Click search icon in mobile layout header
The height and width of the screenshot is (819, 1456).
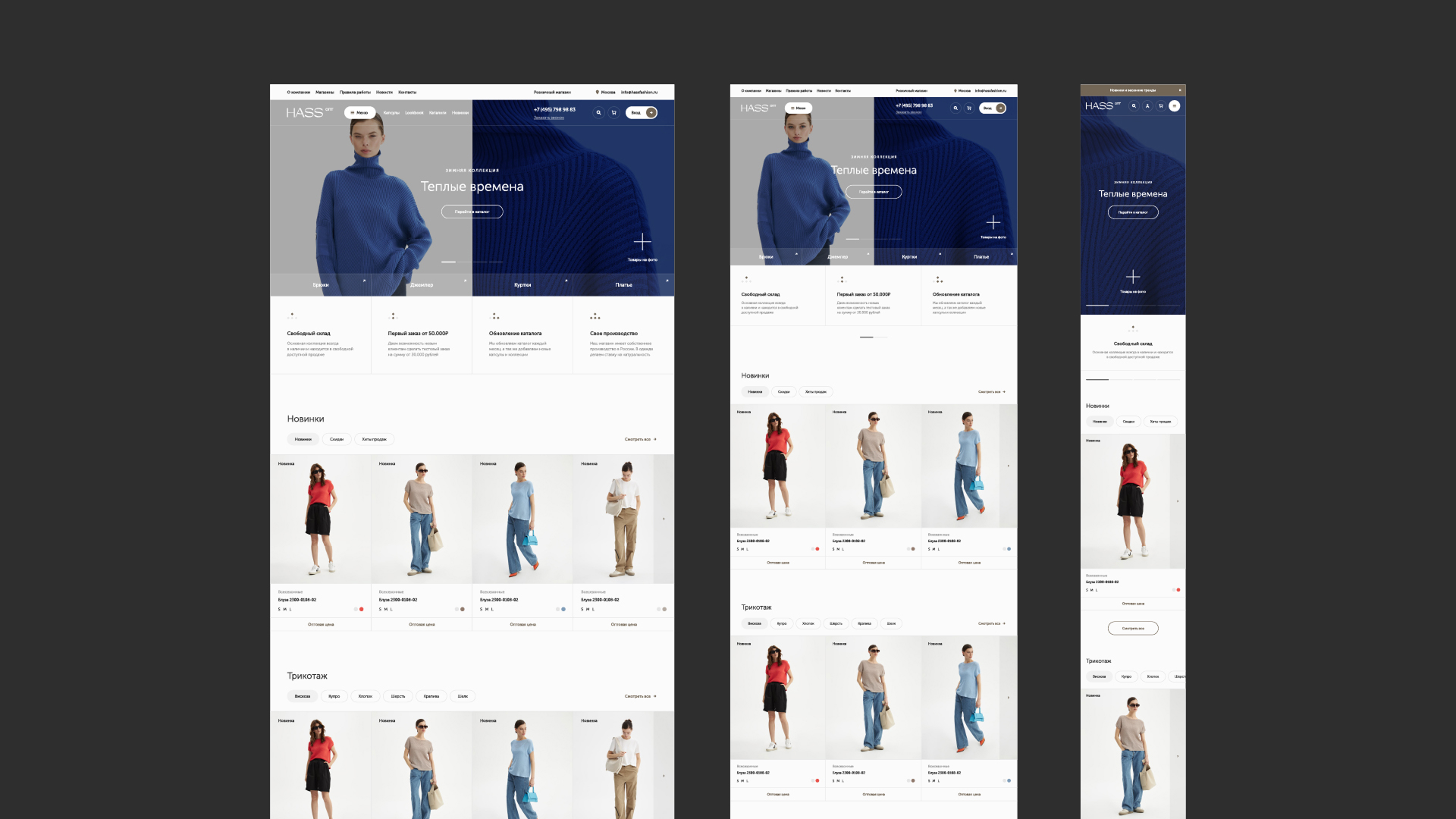coord(1134,106)
